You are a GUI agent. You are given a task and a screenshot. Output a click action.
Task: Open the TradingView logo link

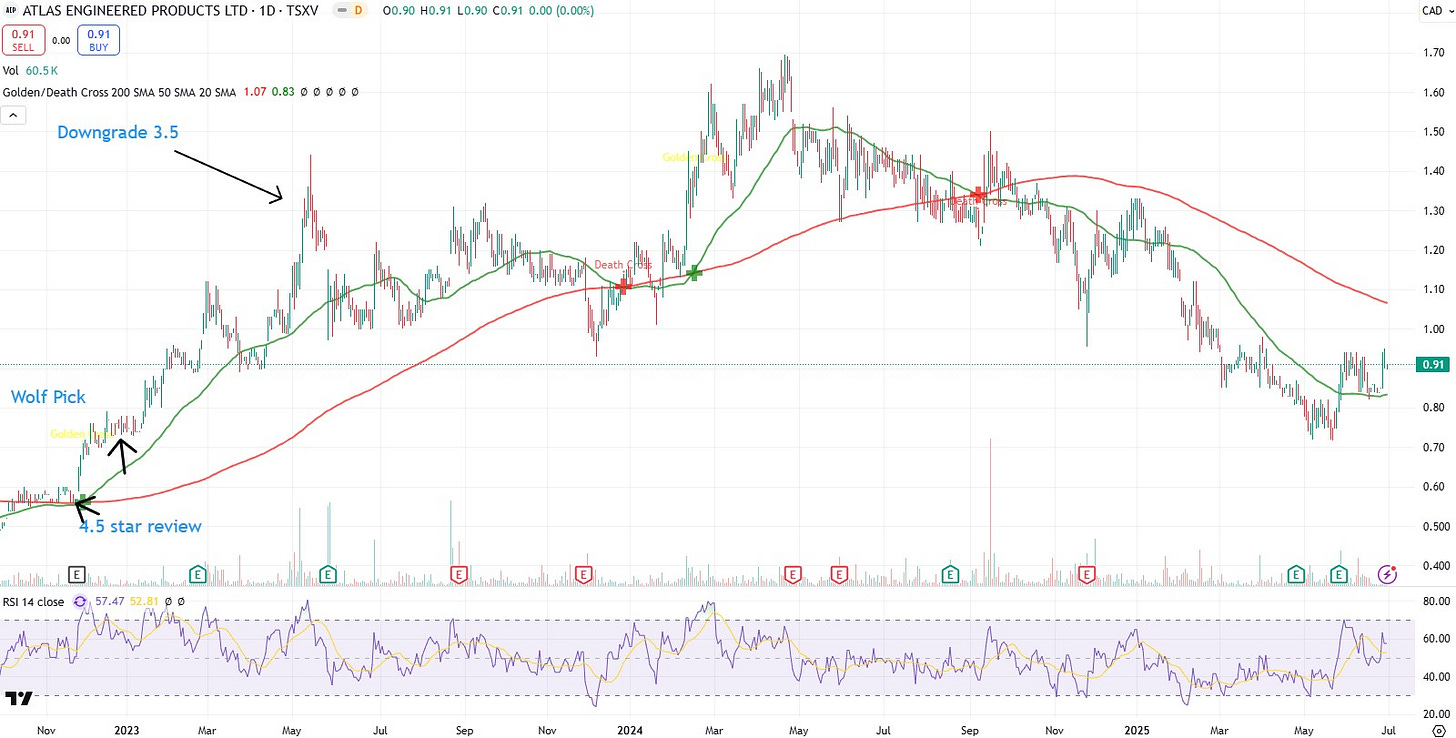coord(18,698)
